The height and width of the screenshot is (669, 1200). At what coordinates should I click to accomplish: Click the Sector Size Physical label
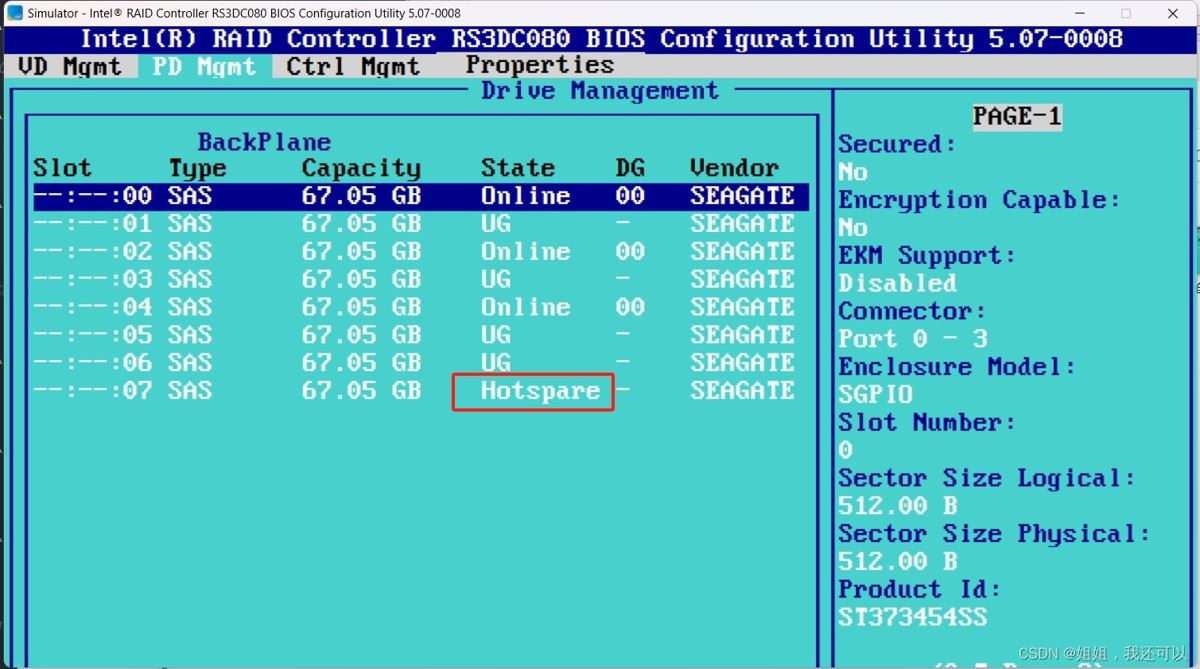pyautogui.click(x=994, y=534)
